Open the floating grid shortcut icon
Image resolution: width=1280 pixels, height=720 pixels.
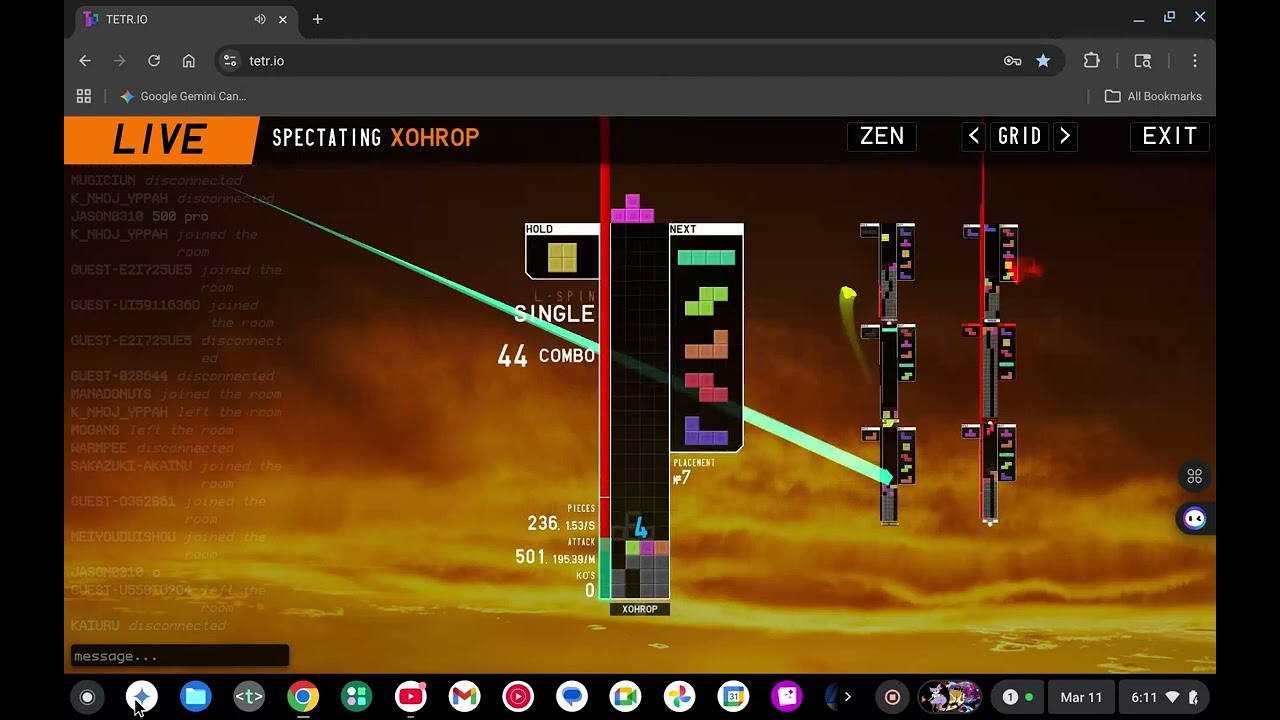(1194, 476)
